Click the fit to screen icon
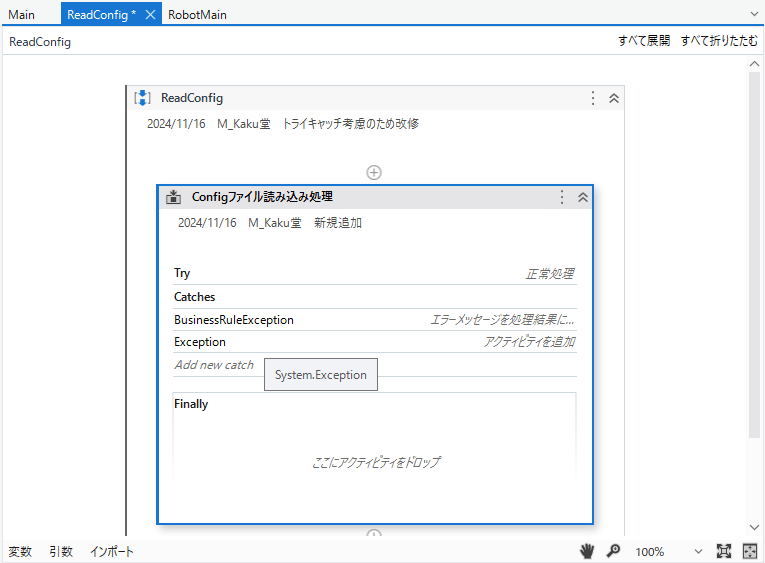Viewport: 765px width, 563px height. click(x=724, y=551)
